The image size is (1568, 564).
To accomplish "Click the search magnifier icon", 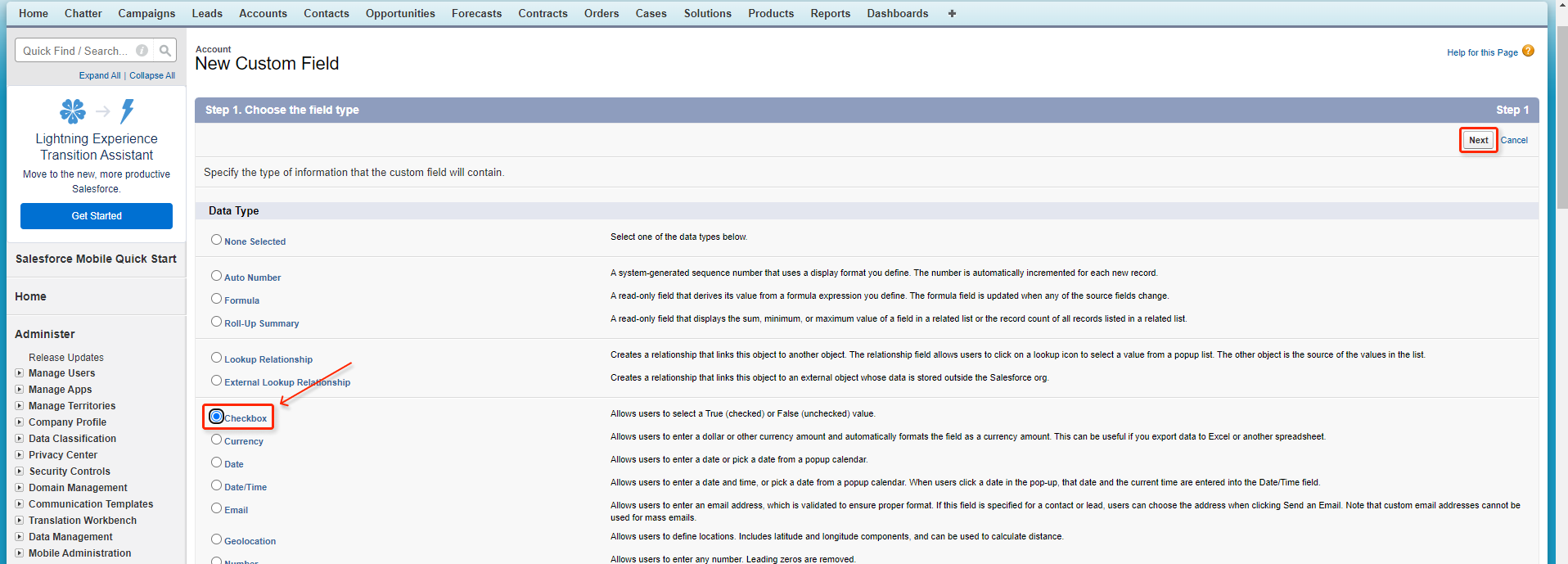I will pyautogui.click(x=165, y=51).
